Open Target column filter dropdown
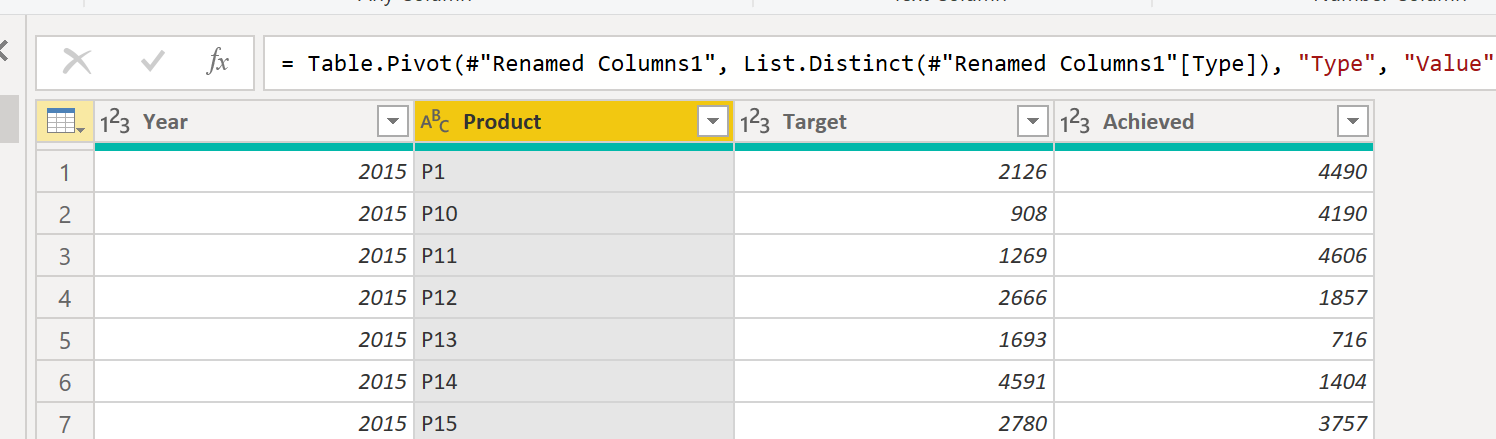The width and height of the screenshot is (1496, 439). [x=1032, y=122]
